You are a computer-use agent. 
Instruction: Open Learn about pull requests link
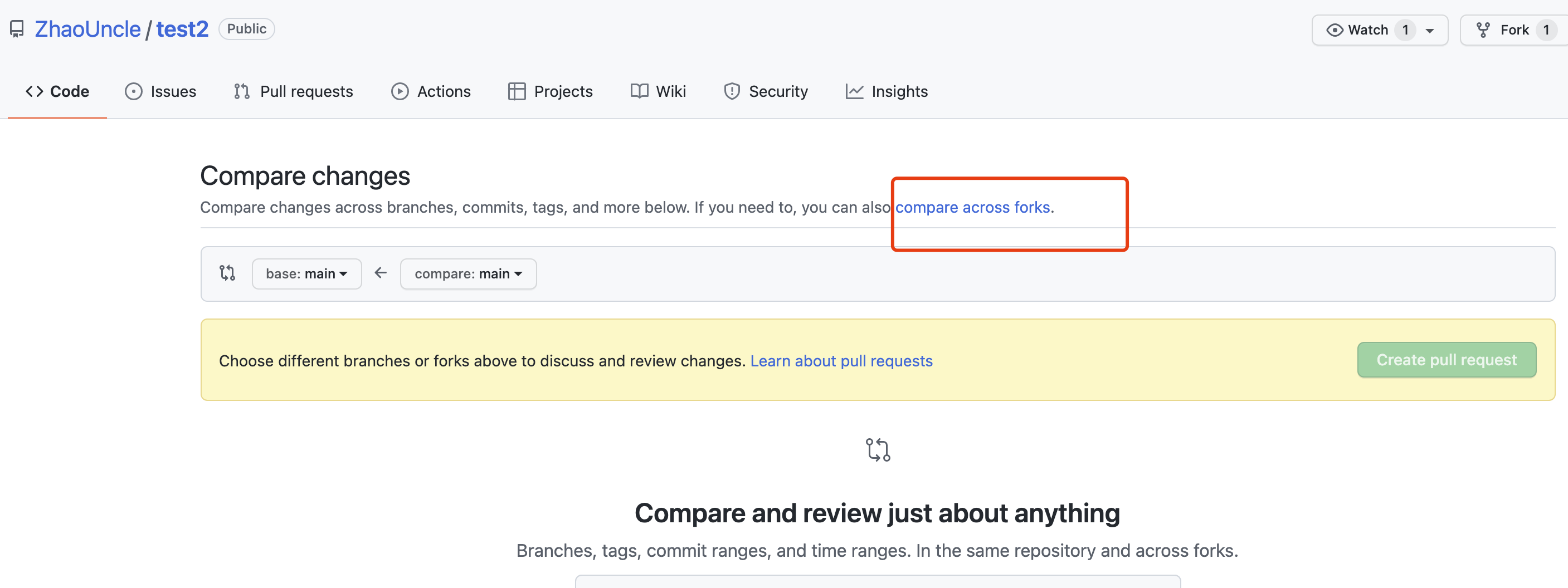pyautogui.click(x=841, y=361)
